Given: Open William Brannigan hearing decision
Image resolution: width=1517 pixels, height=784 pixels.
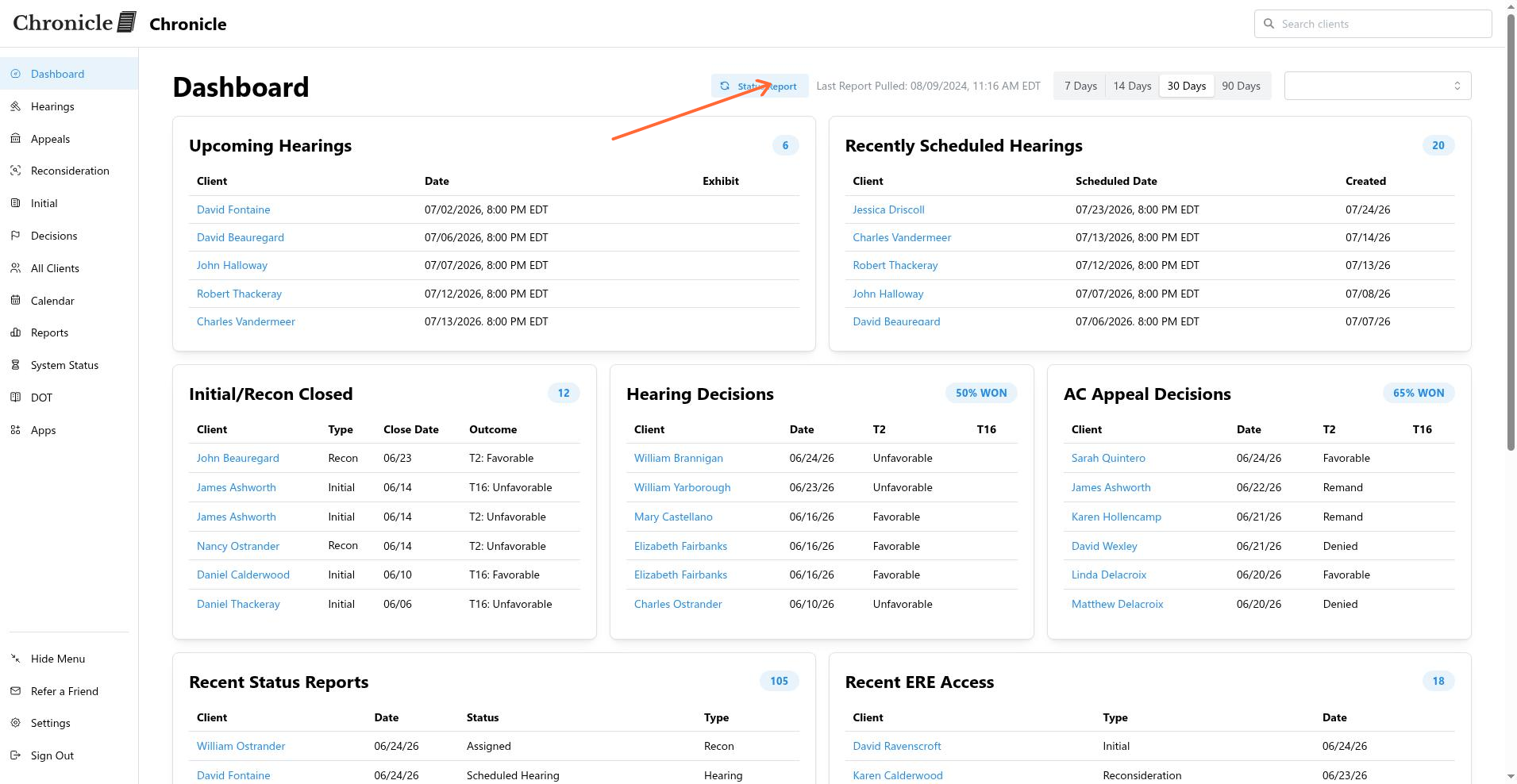Looking at the screenshot, I should point(678,458).
